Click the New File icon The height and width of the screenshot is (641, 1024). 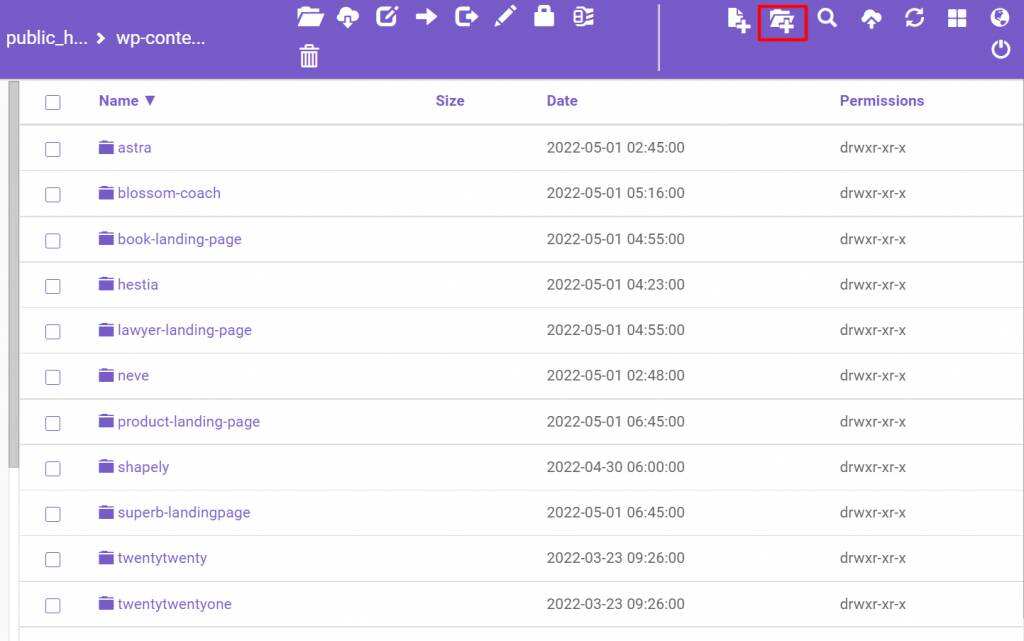tap(738, 20)
